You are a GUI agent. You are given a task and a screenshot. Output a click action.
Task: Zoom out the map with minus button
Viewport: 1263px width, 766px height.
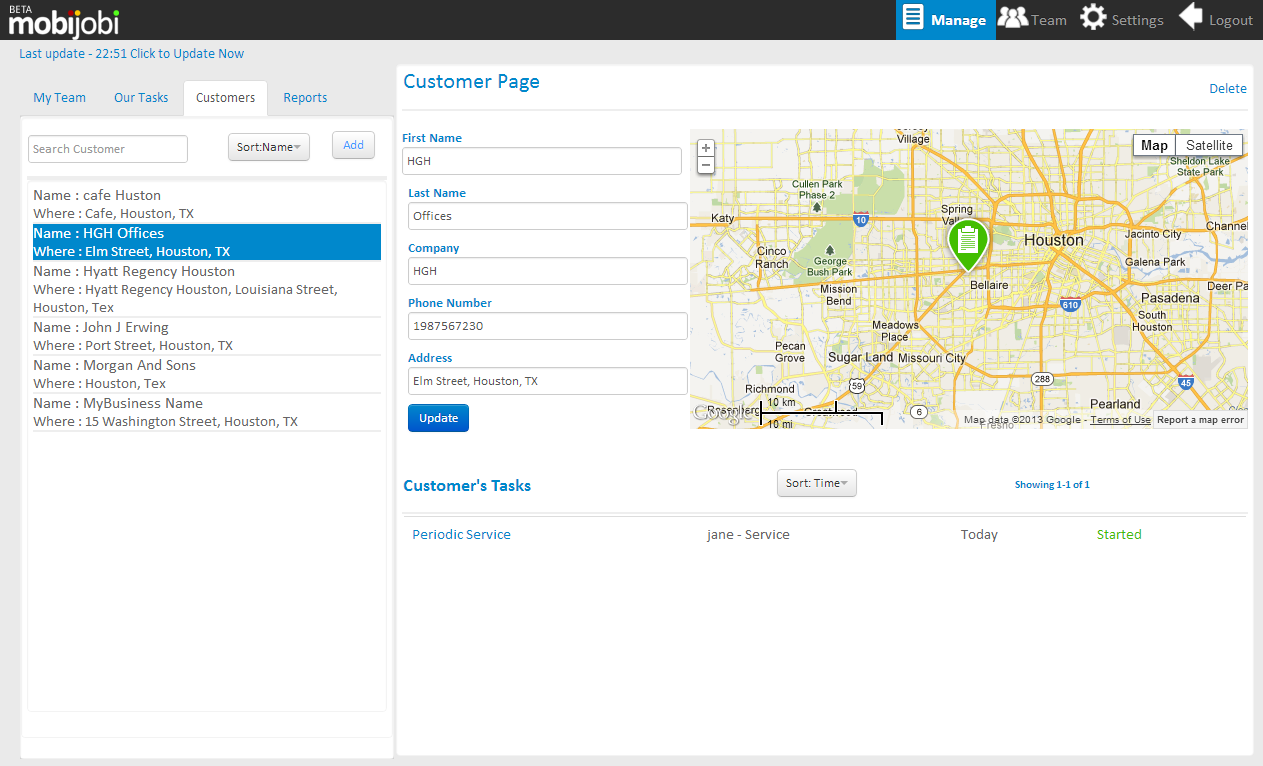coord(706,165)
